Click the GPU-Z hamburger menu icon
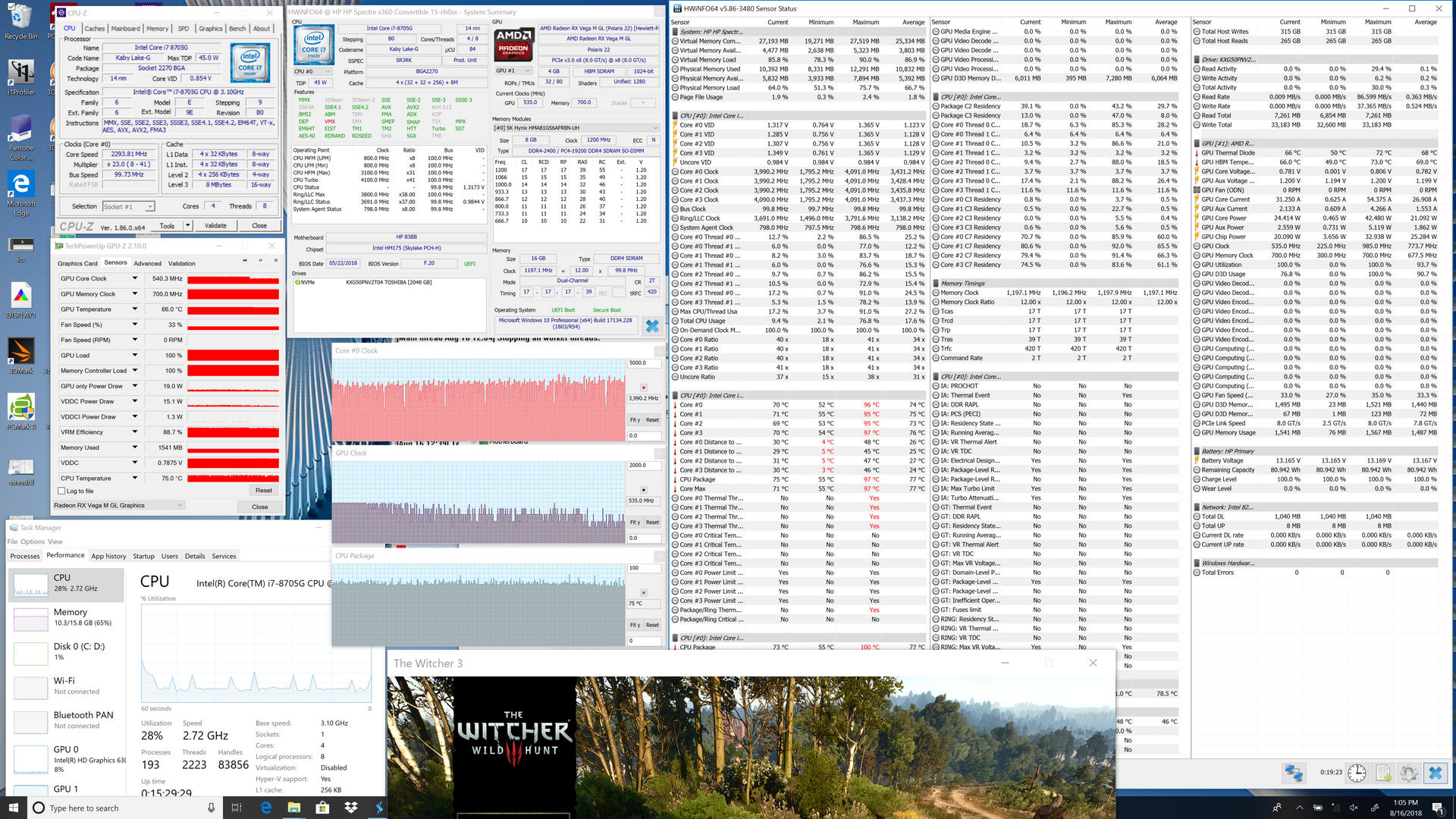The image size is (1456, 819). click(275, 260)
